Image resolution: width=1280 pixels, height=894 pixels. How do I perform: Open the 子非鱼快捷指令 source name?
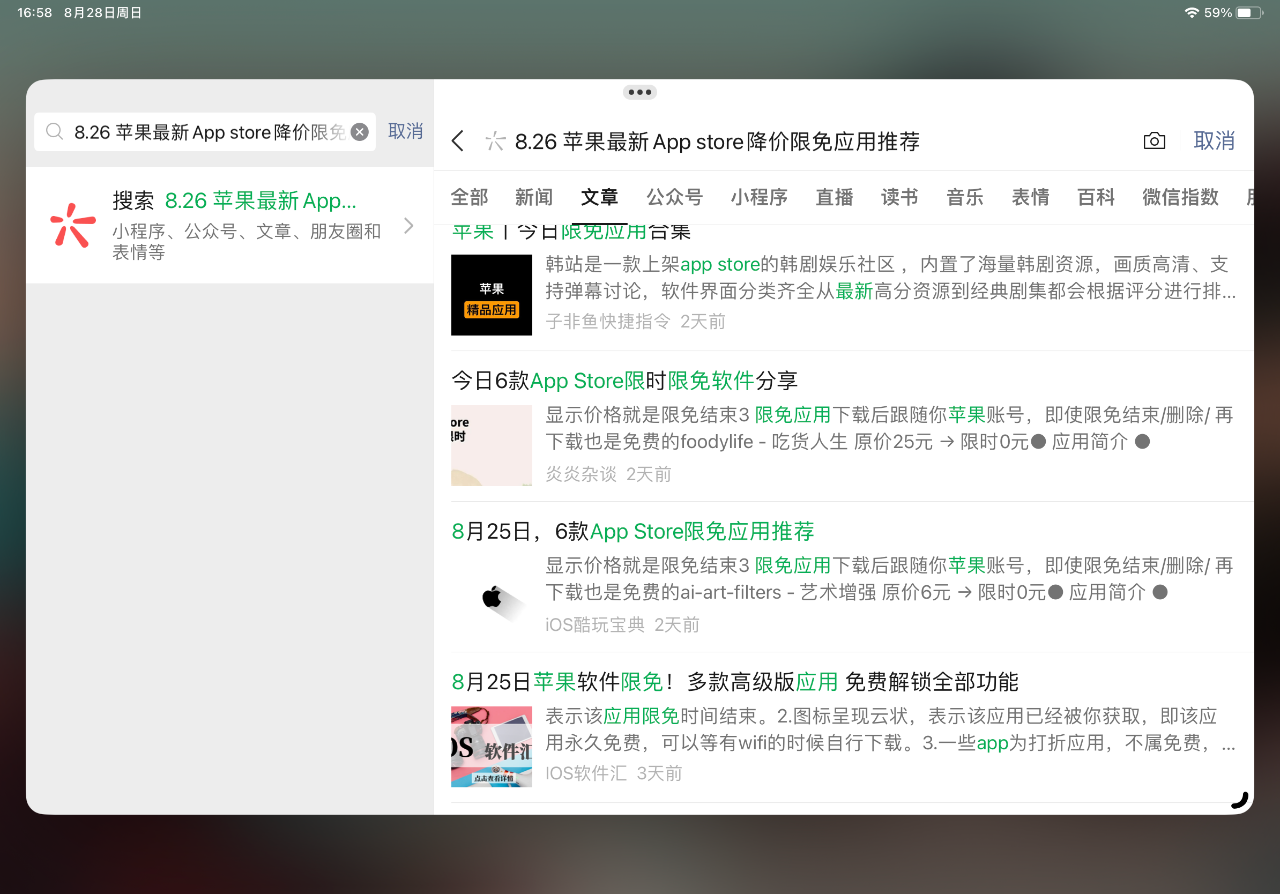608,321
